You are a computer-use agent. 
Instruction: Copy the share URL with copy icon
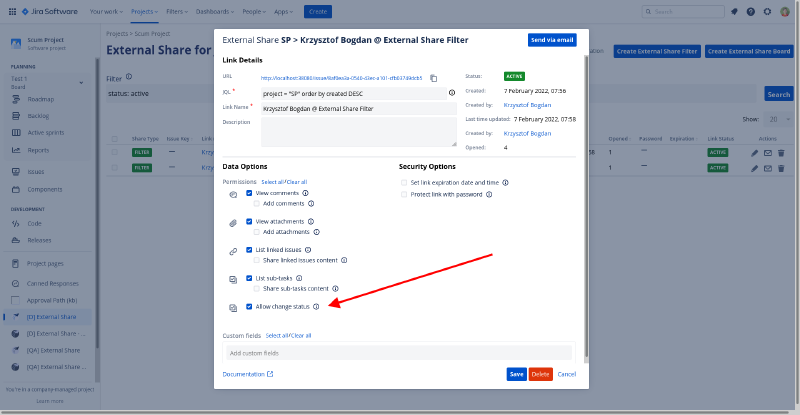click(433, 78)
